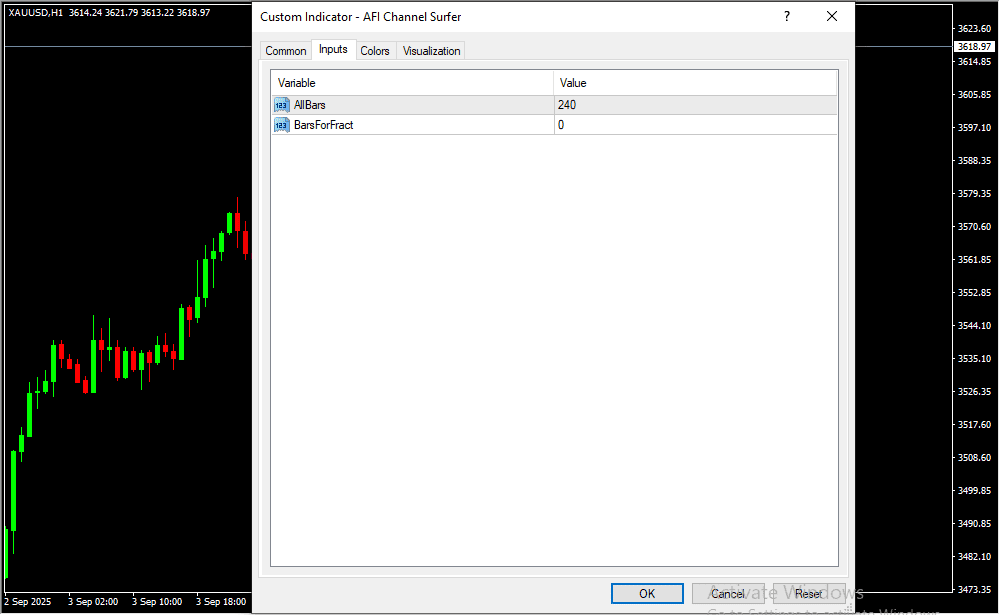
Task: Click the current price label 3618.97
Action: (973, 47)
